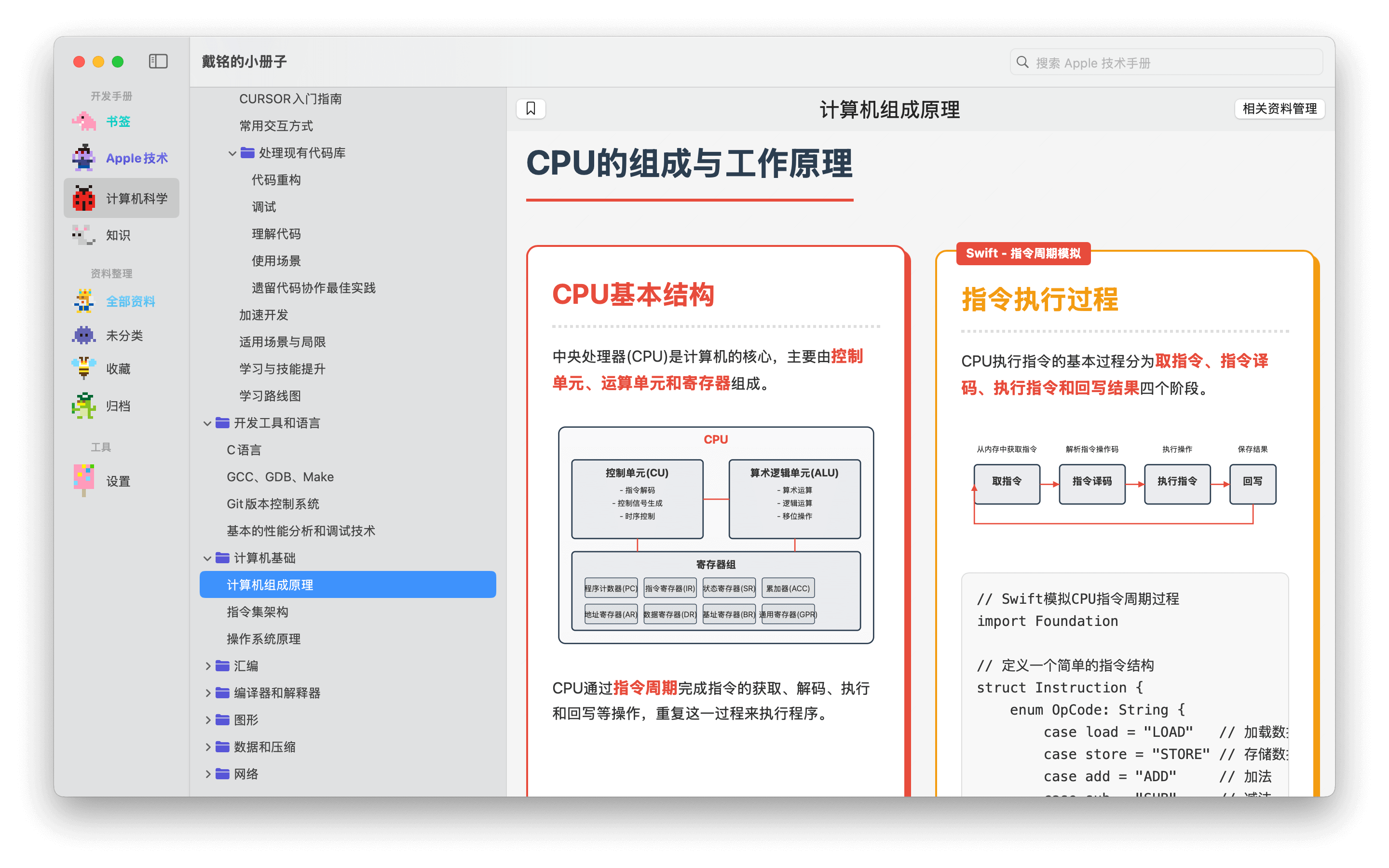Click the Swift - 指令周期模拟 tag
Image resolution: width=1389 pixels, height=868 pixels.
click(x=1023, y=253)
